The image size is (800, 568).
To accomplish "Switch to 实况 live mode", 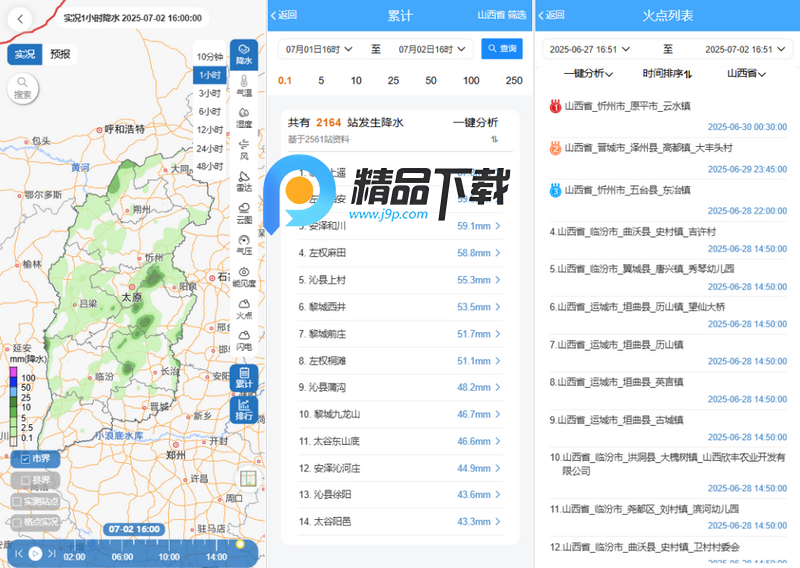I will [x=24, y=54].
